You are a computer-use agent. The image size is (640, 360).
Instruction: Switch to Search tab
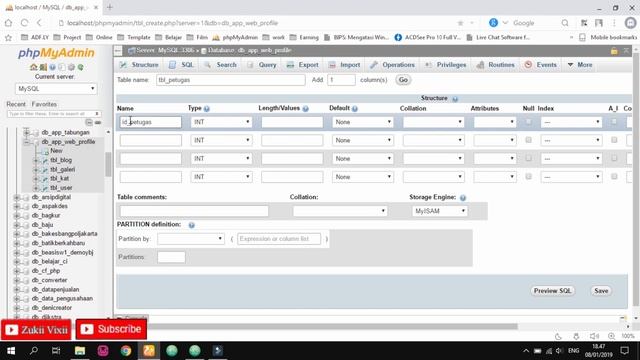click(x=221, y=65)
